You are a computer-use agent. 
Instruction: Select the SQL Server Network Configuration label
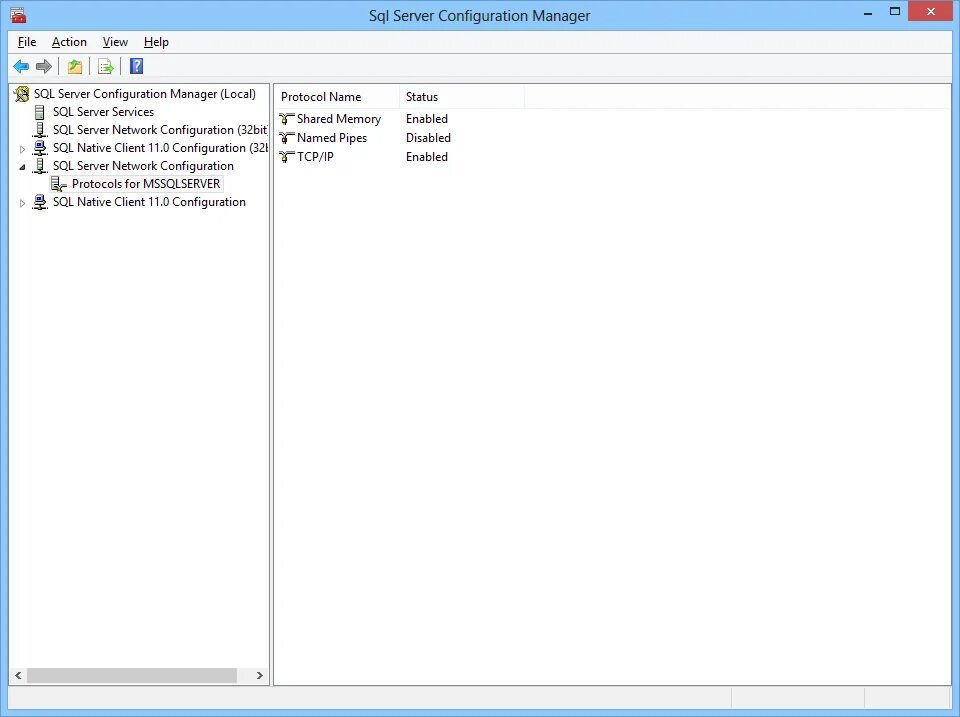(143, 166)
